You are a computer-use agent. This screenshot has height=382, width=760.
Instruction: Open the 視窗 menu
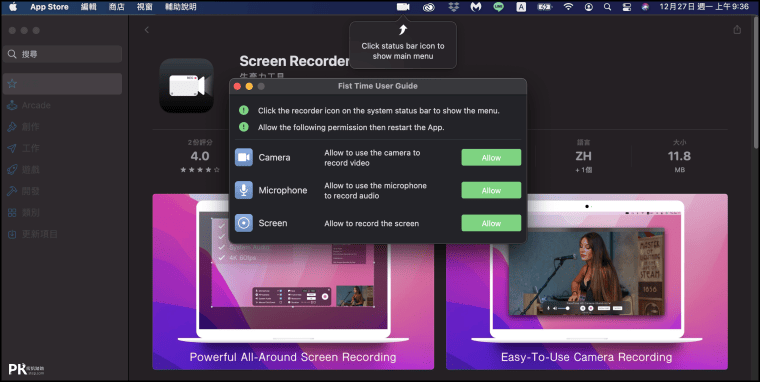(x=144, y=7)
